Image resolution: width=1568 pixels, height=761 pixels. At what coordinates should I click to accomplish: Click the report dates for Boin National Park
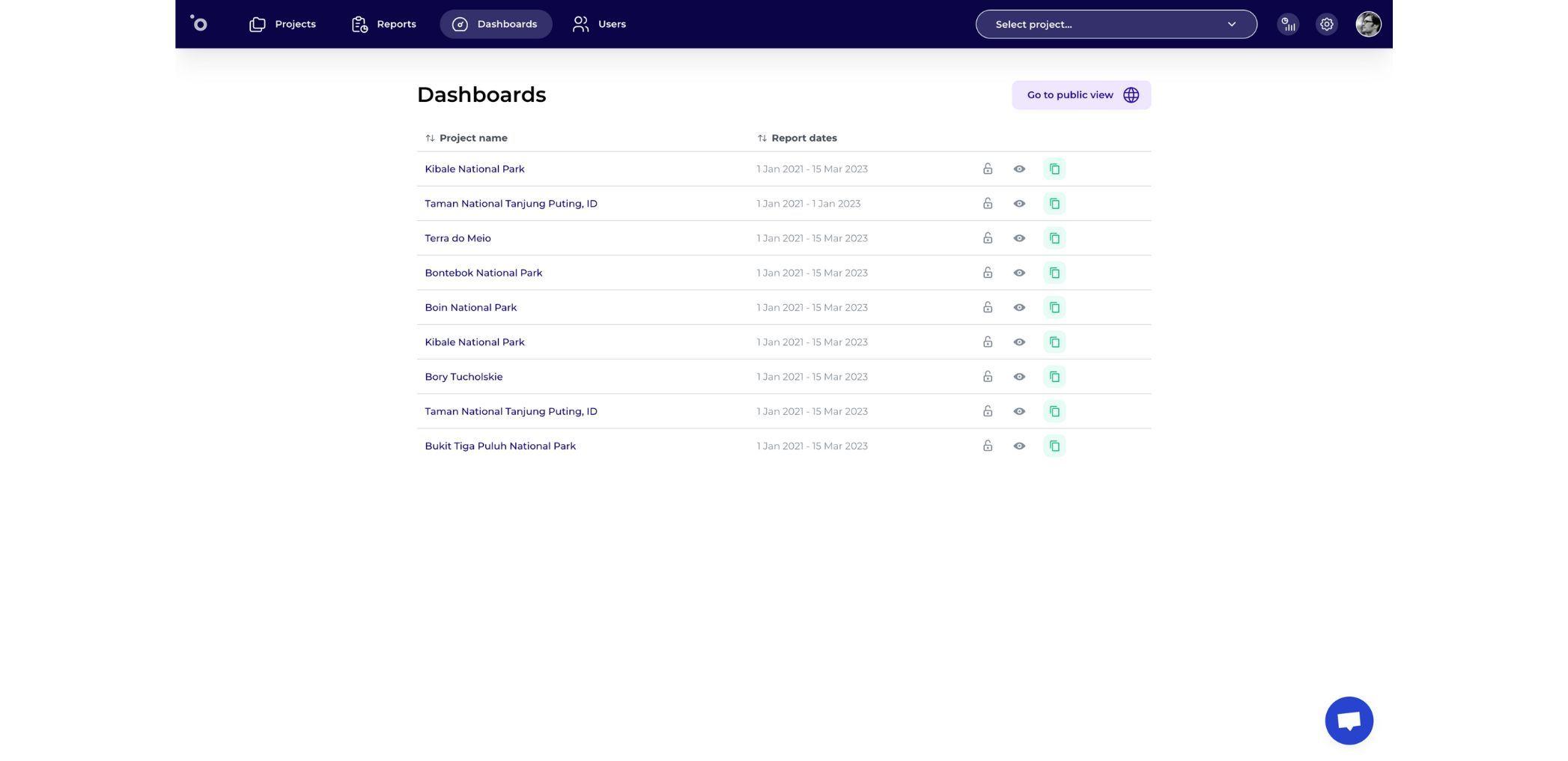click(812, 307)
